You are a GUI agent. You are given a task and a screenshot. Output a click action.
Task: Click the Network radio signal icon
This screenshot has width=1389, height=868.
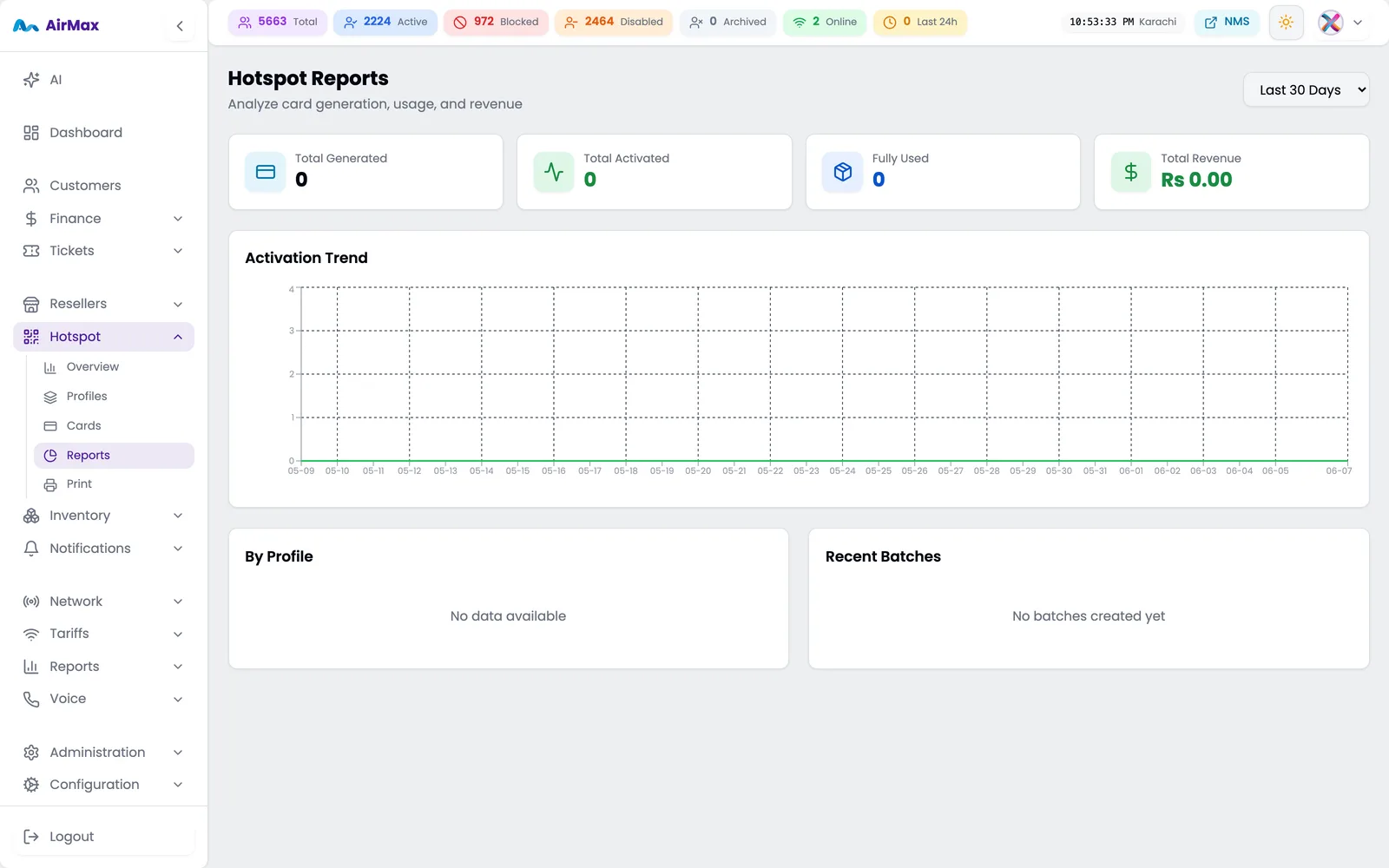tap(31, 602)
